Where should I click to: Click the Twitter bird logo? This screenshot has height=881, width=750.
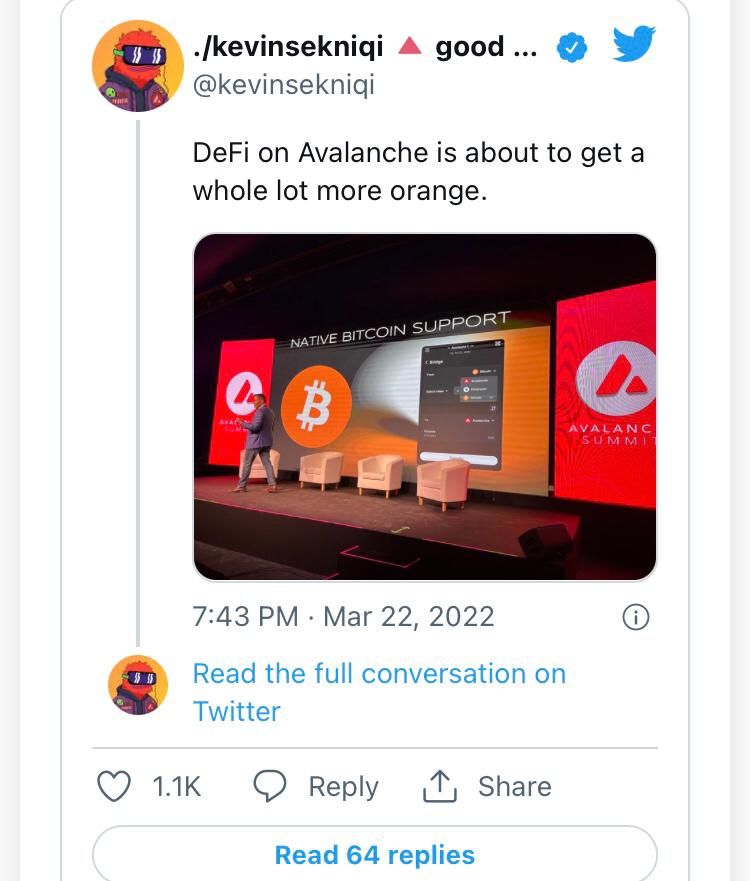(x=633, y=45)
